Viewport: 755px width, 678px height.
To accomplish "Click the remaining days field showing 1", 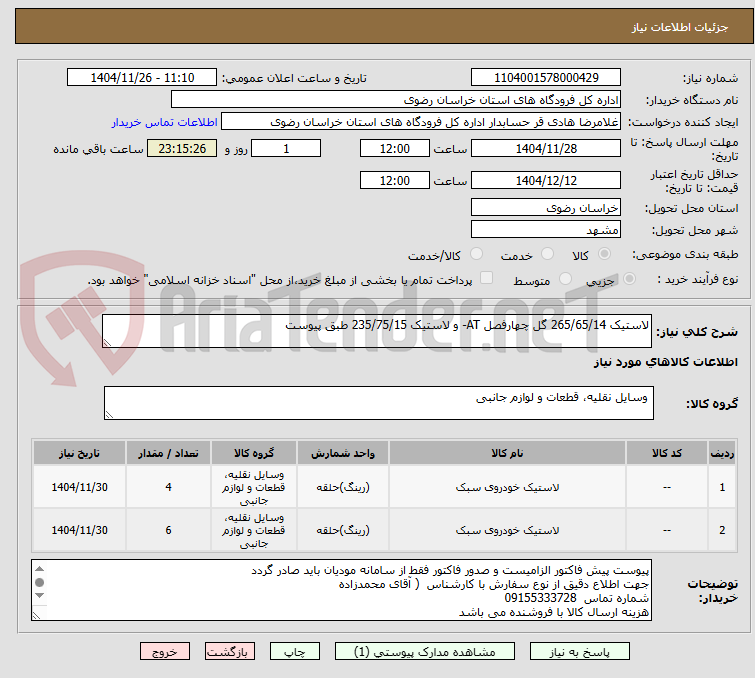I will (x=286, y=148).
